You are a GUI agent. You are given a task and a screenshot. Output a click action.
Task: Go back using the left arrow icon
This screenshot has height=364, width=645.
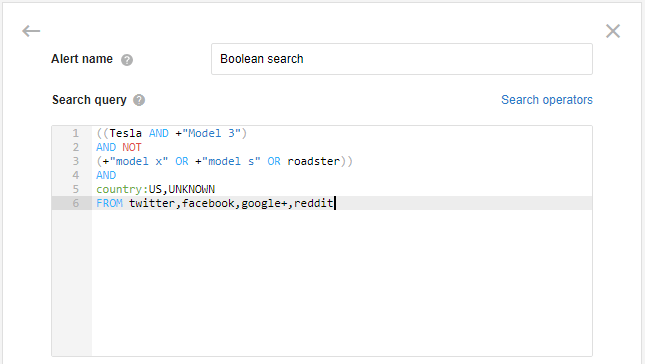(x=31, y=31)
